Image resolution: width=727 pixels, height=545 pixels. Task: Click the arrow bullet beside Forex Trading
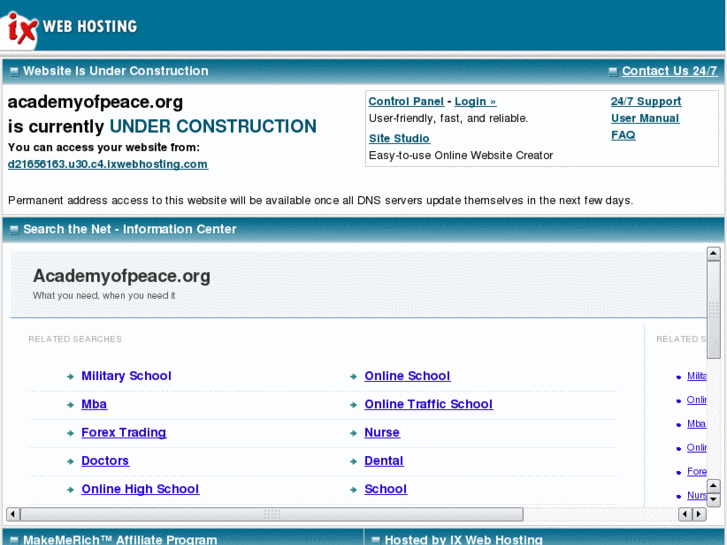coord(70,433)
